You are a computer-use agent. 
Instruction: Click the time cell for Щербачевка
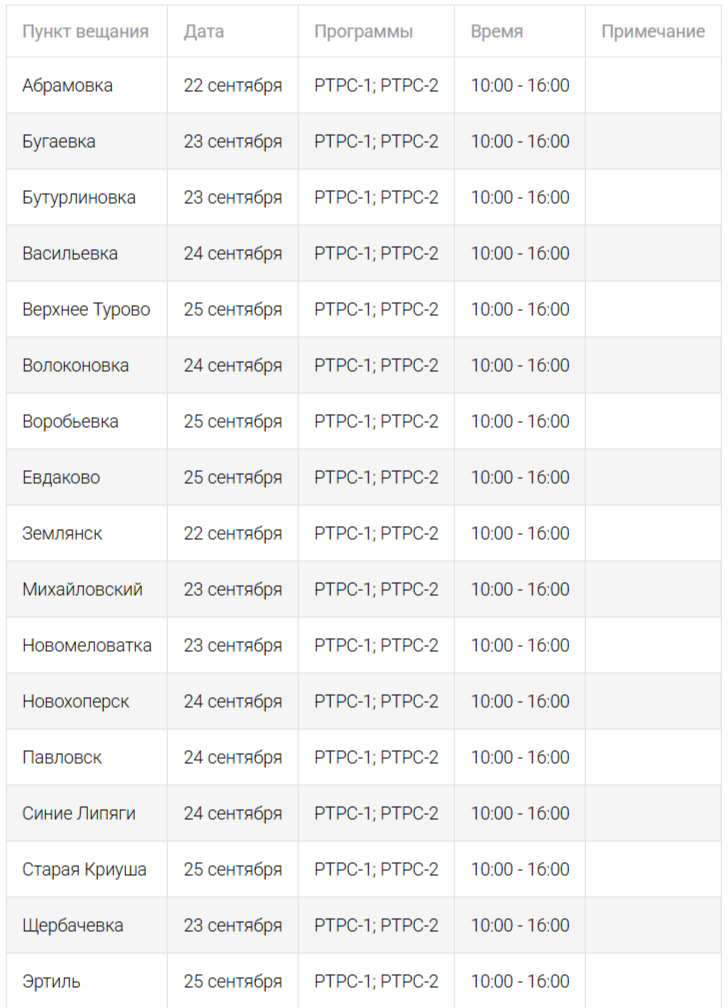tap(520, 925)
